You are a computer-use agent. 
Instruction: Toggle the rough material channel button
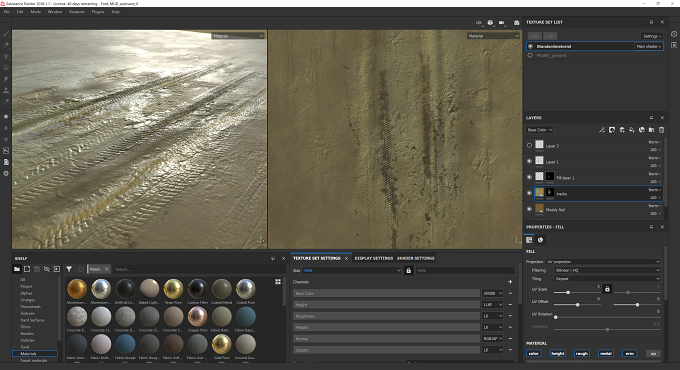click(582, 354)
